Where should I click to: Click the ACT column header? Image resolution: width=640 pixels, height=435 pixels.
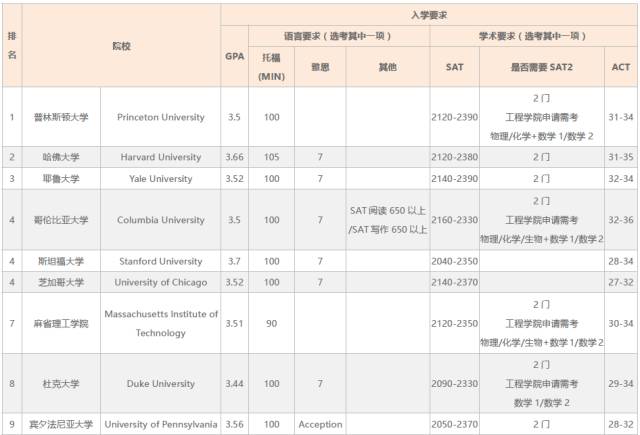(620, 67)
